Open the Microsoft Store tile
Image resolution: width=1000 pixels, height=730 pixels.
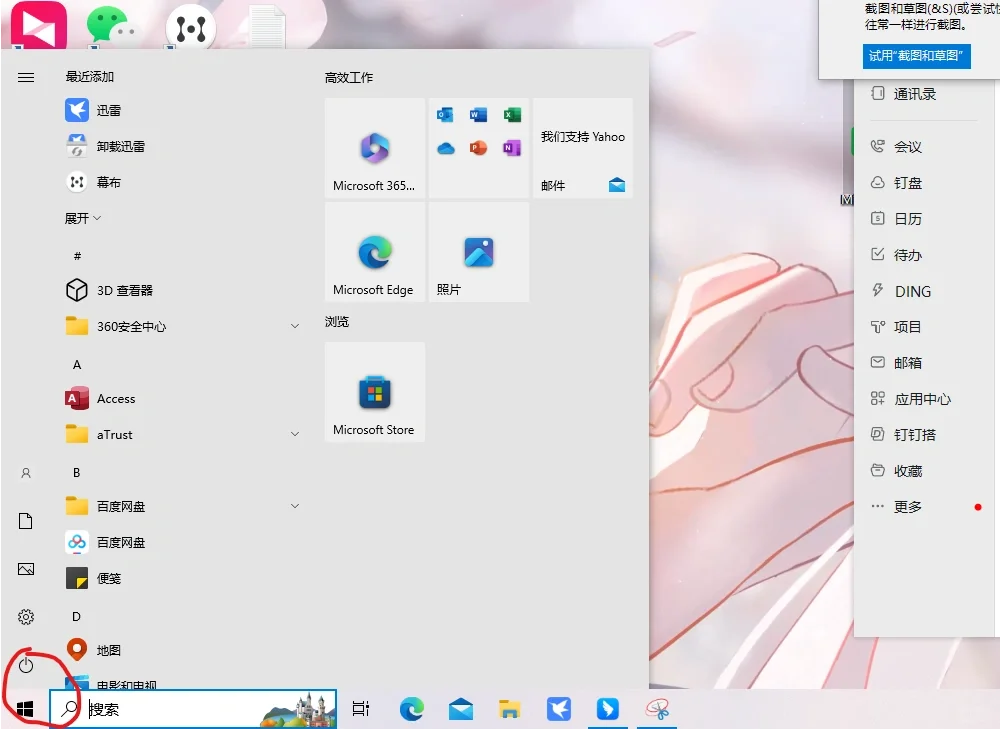click(x=374, y=392)
